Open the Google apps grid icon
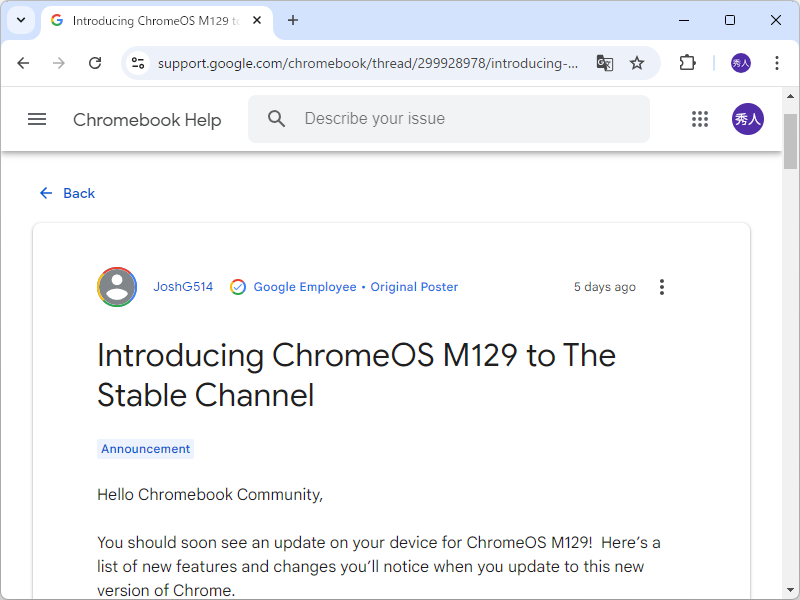 (700, 118)
